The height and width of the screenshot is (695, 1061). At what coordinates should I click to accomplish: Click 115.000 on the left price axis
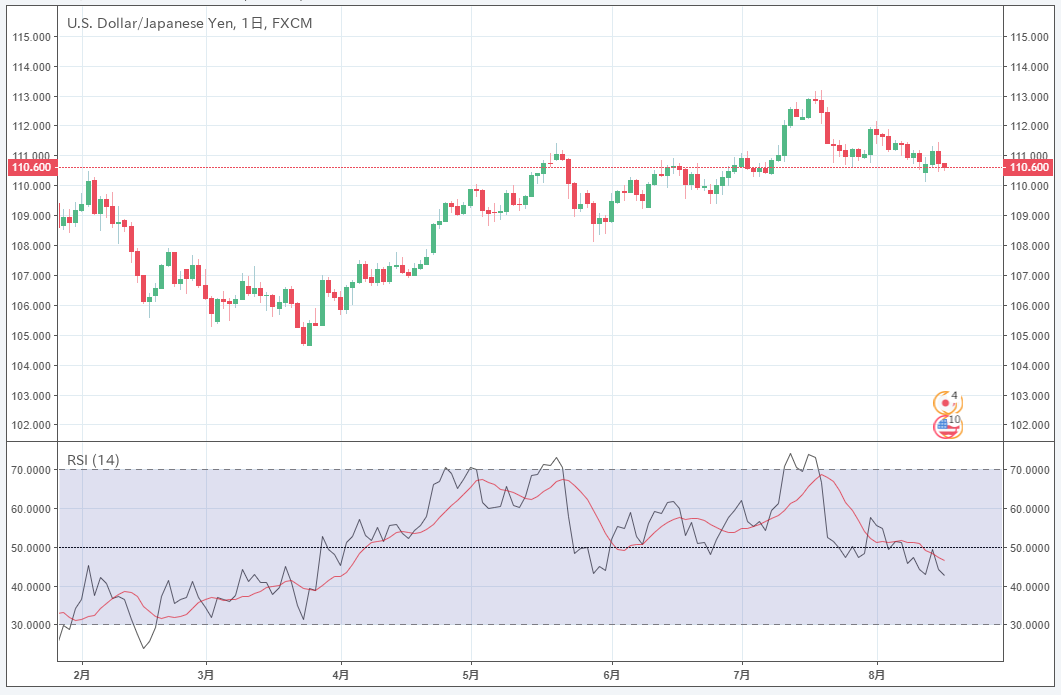pyautogui.click(x=32, y=37)
